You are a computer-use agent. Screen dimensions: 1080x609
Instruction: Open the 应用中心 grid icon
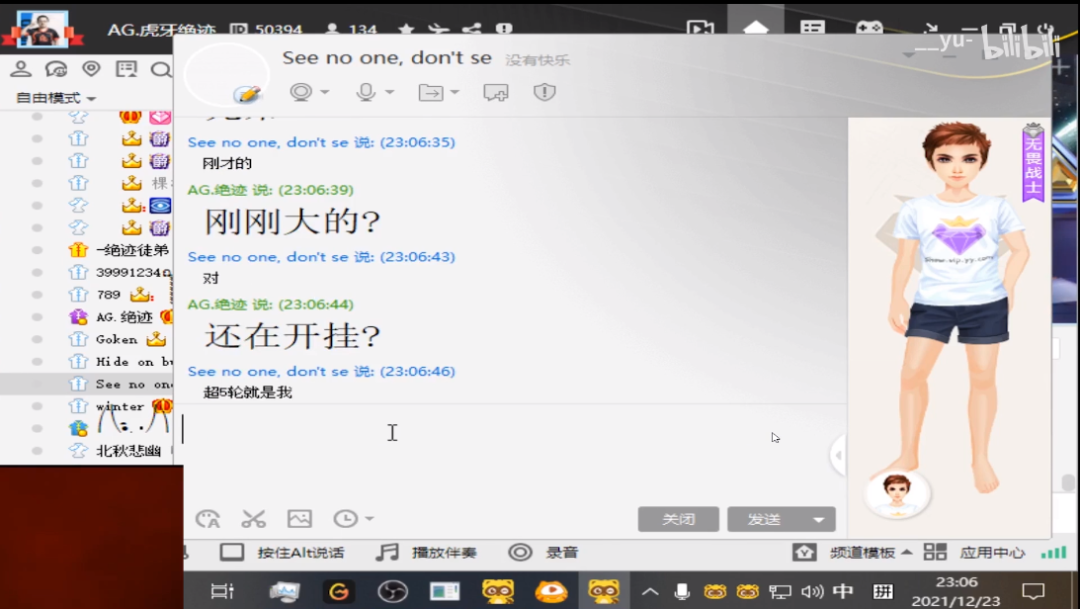pos(935,552)
